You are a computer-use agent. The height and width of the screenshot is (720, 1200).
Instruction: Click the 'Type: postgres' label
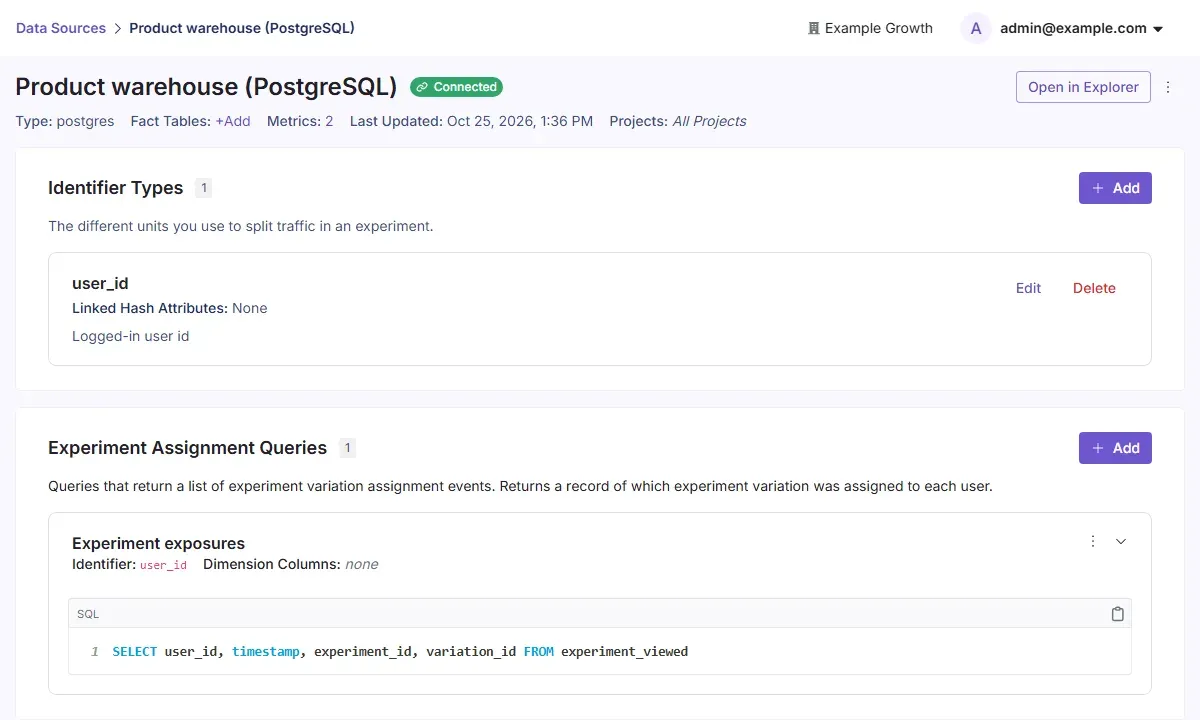tap(65, 121)
